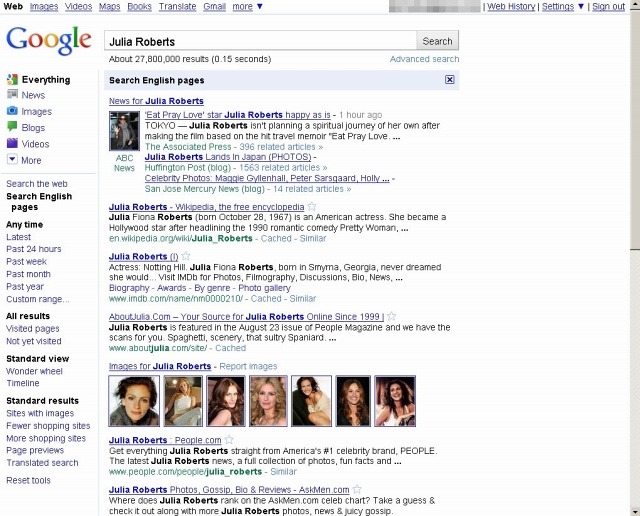The image size is (640, 516).
Task: Filter results to Past 24 hours
Action: tap(34, 249)
